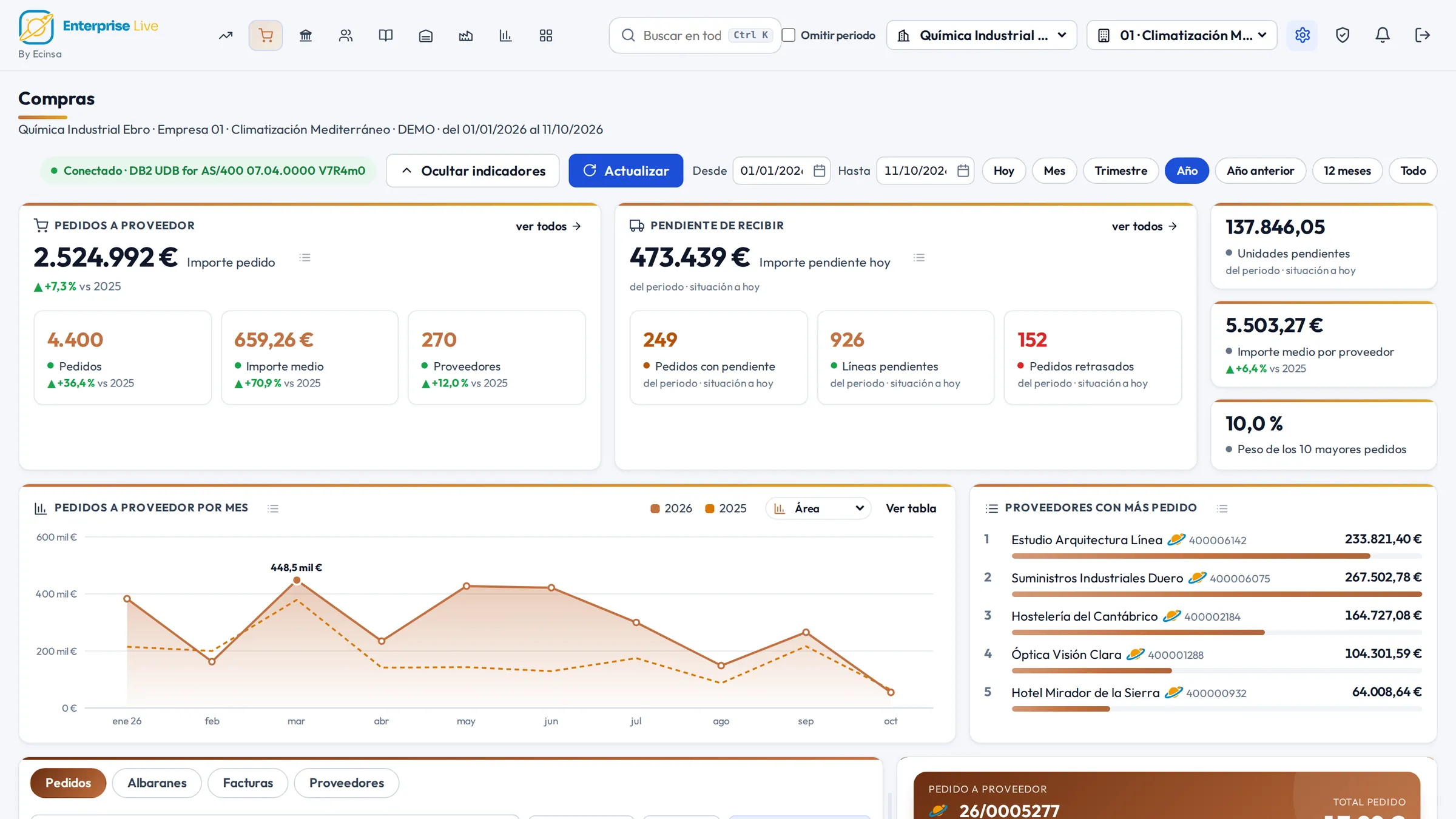
Task: Open the notifications bell
Action: [1383, 35]
